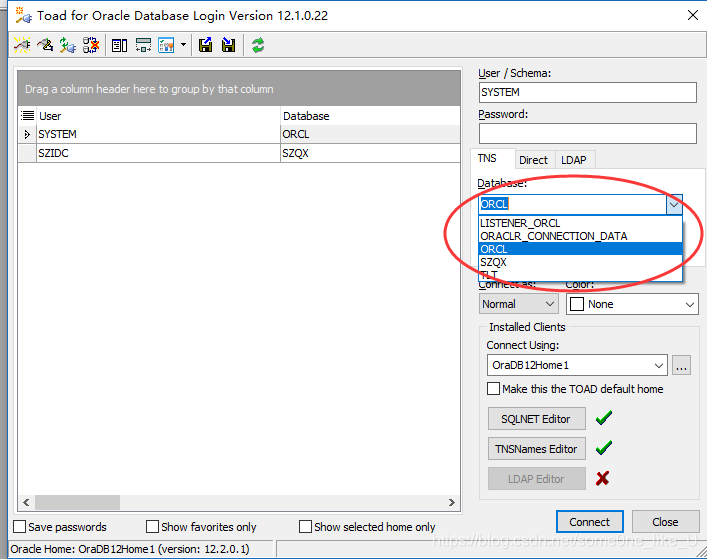
Task: Open the Connect Using OraDB12Home1 dropdown
Action: click(x=577, y=365)
